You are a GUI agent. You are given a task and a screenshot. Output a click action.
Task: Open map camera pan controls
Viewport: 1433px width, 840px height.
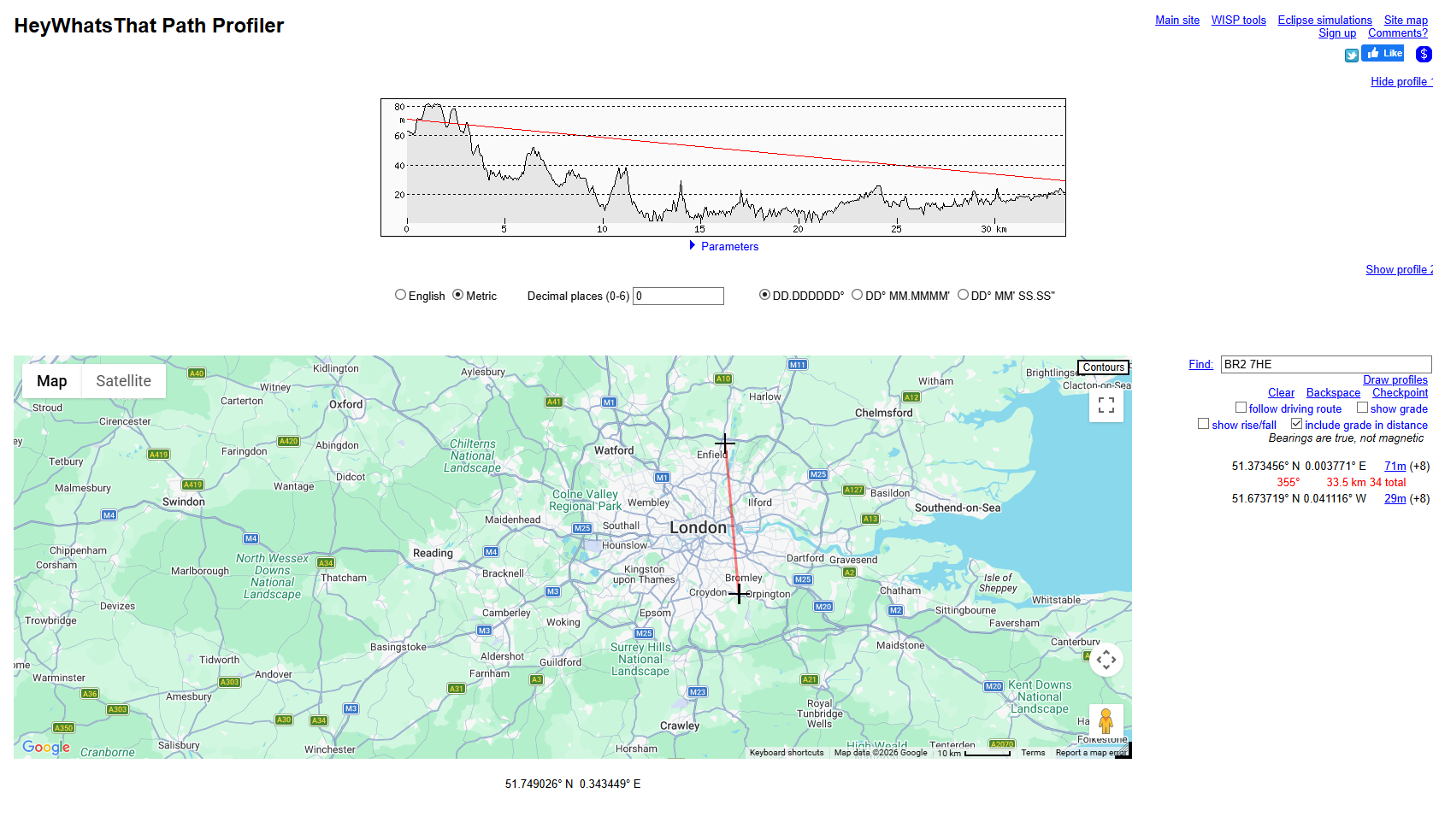(1106, 660)
